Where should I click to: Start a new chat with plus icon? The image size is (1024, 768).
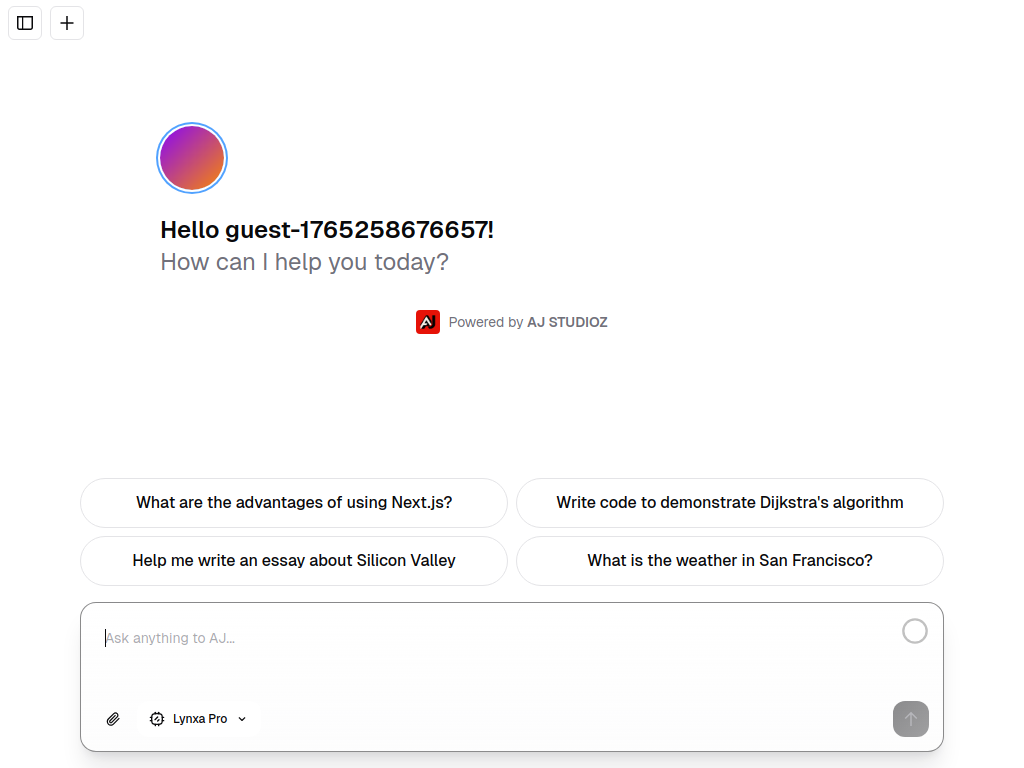67,23
